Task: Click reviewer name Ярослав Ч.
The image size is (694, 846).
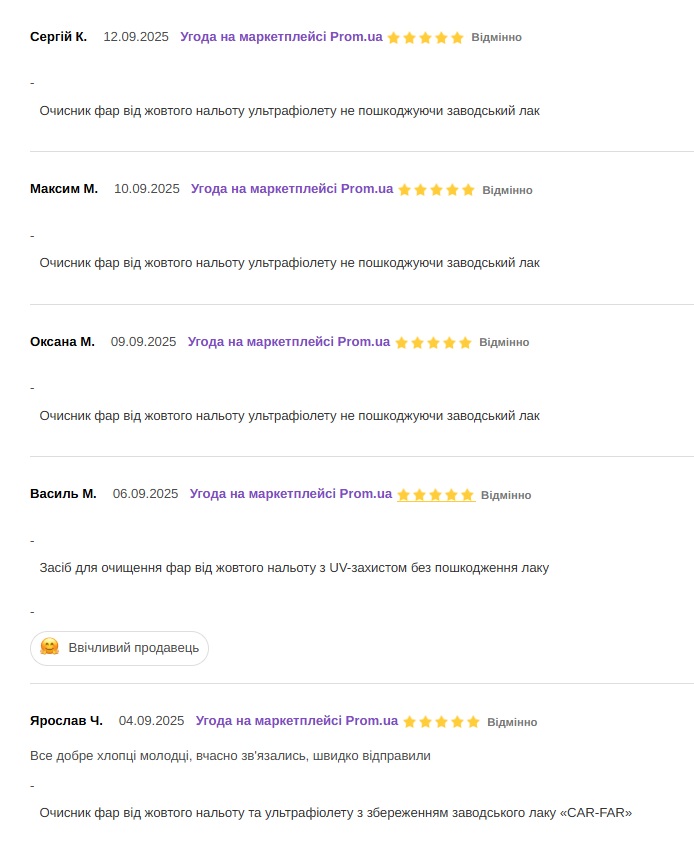Action: coord(66,721)
